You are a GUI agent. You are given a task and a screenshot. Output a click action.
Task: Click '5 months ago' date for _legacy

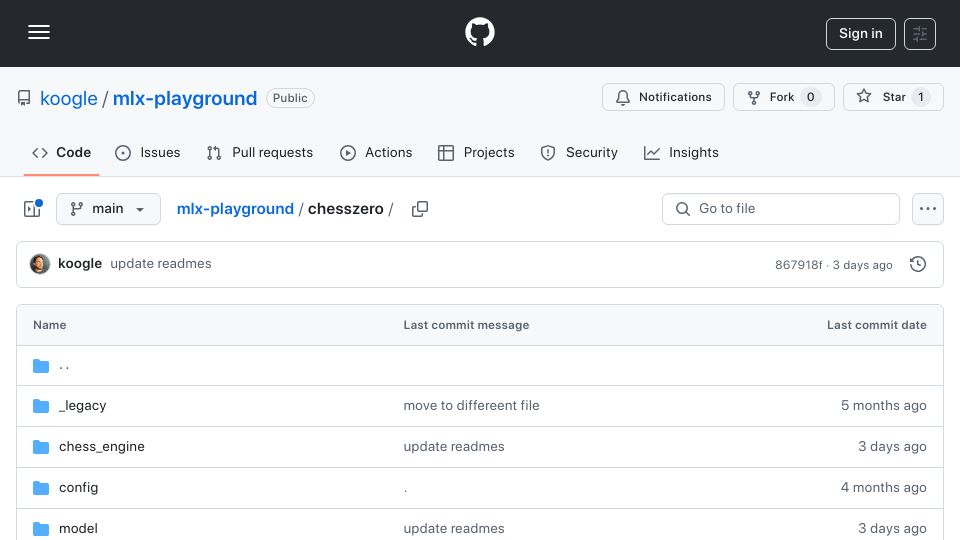883,405
